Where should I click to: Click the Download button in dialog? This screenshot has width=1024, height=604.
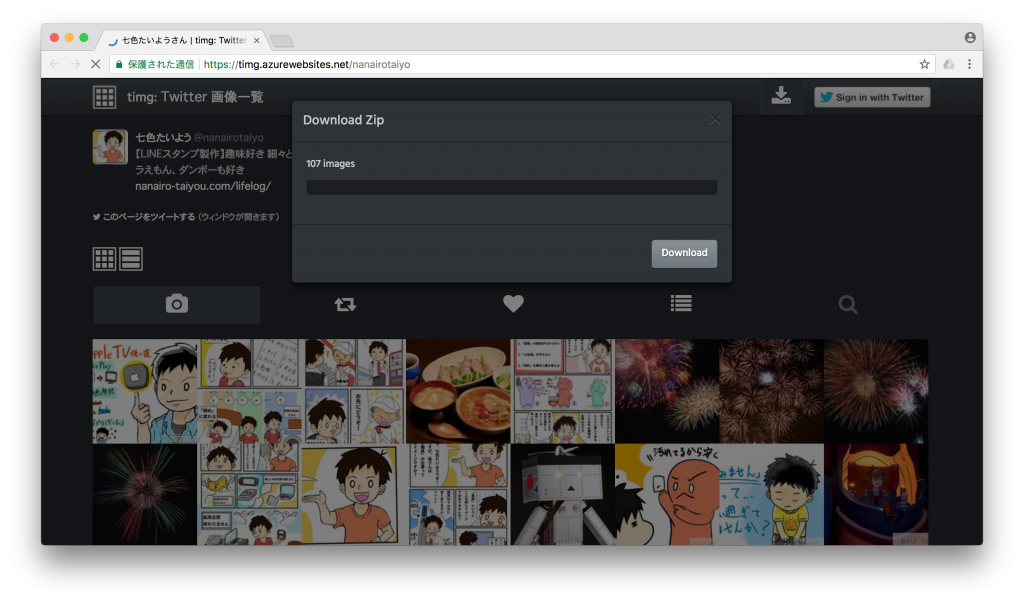684,253
